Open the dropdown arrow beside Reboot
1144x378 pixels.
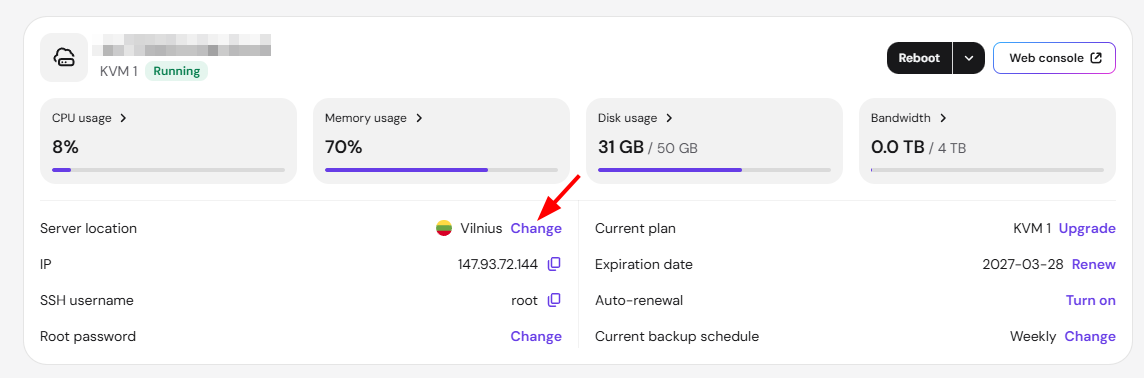click(969, 58)
